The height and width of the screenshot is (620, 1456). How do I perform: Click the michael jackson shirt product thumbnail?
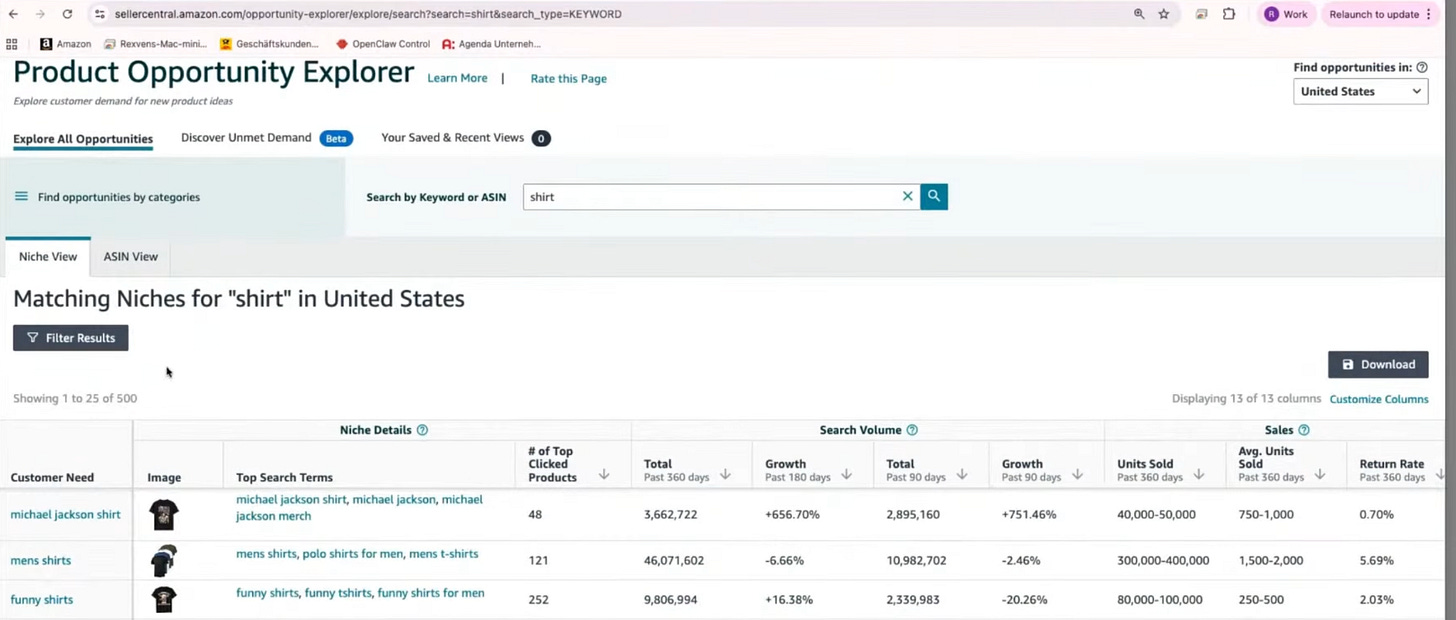(x=164, y=514)
